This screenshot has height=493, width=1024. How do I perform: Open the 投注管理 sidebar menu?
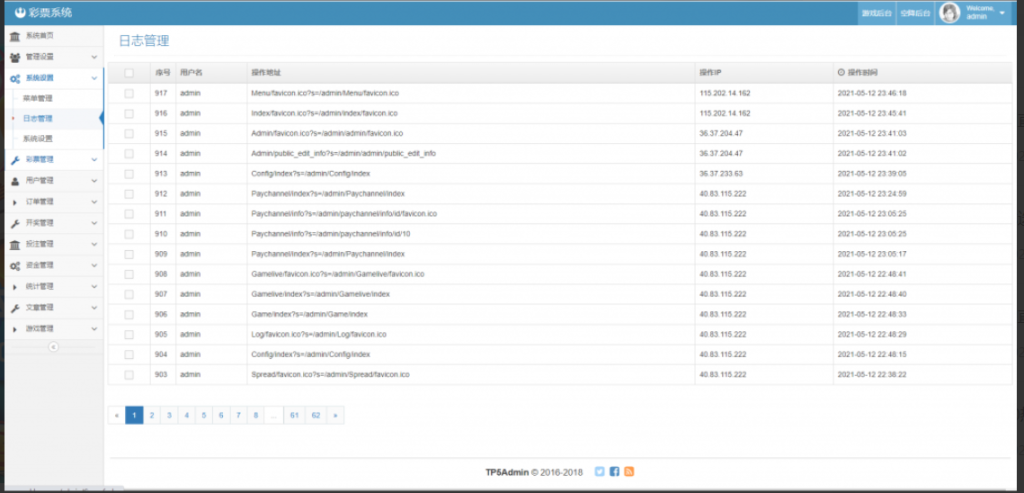pyautogui.click(x=39, y=244)
